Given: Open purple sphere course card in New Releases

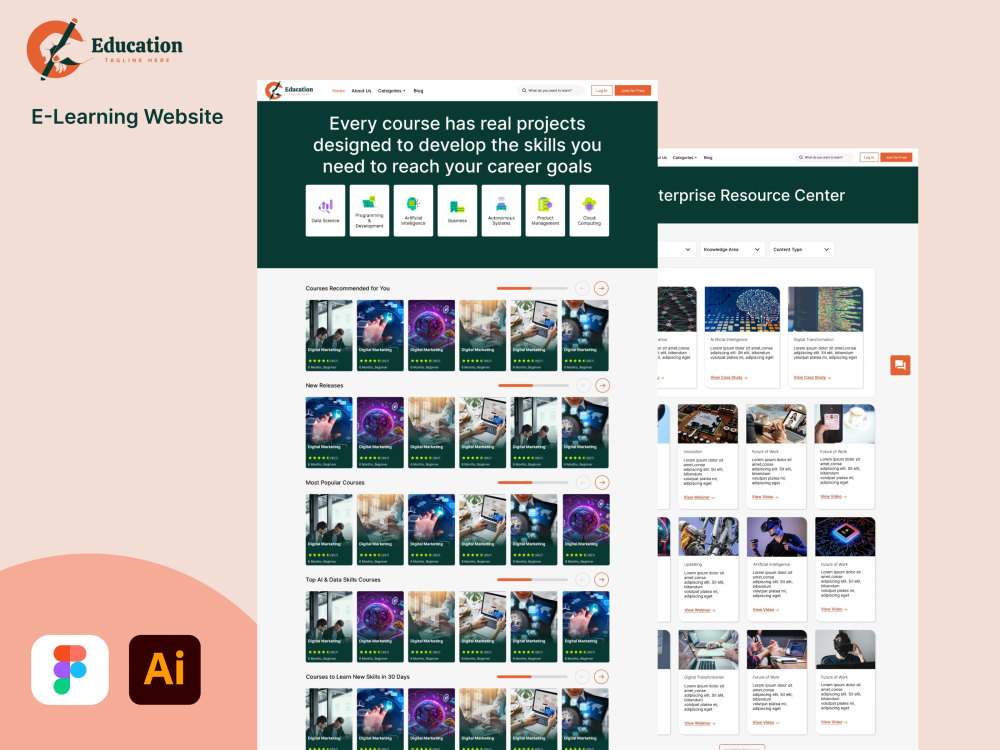Looking at the screenshot, I should coord(380,432).
